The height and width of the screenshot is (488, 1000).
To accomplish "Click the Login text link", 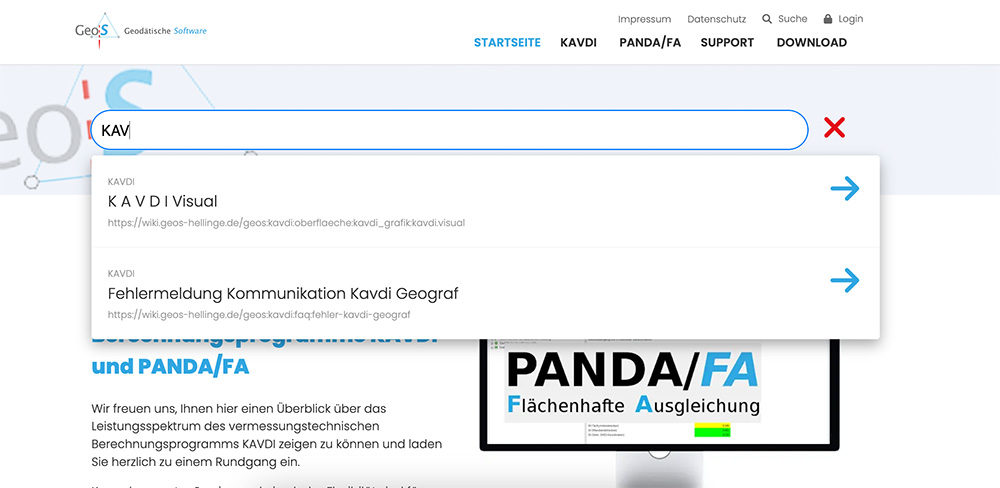I will (851, 19).
